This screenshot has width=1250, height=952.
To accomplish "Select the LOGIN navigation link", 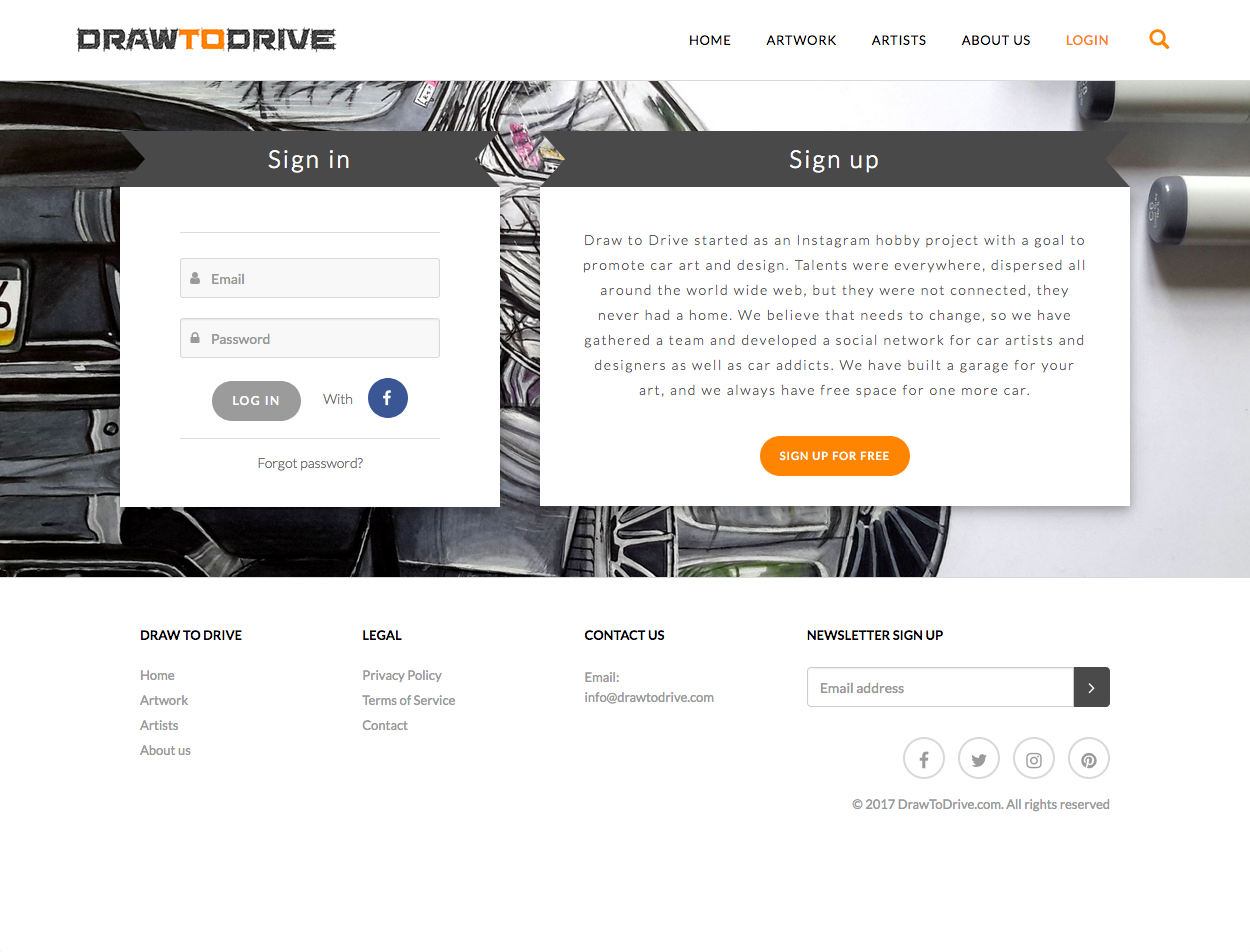I will coord(1087,40).
